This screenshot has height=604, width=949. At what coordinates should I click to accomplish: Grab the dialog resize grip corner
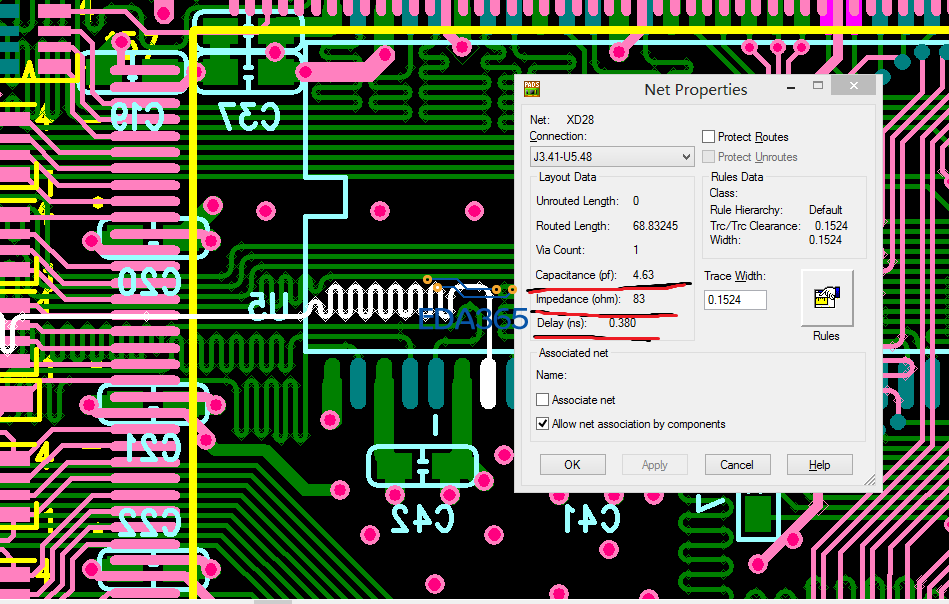pos(870,479)
